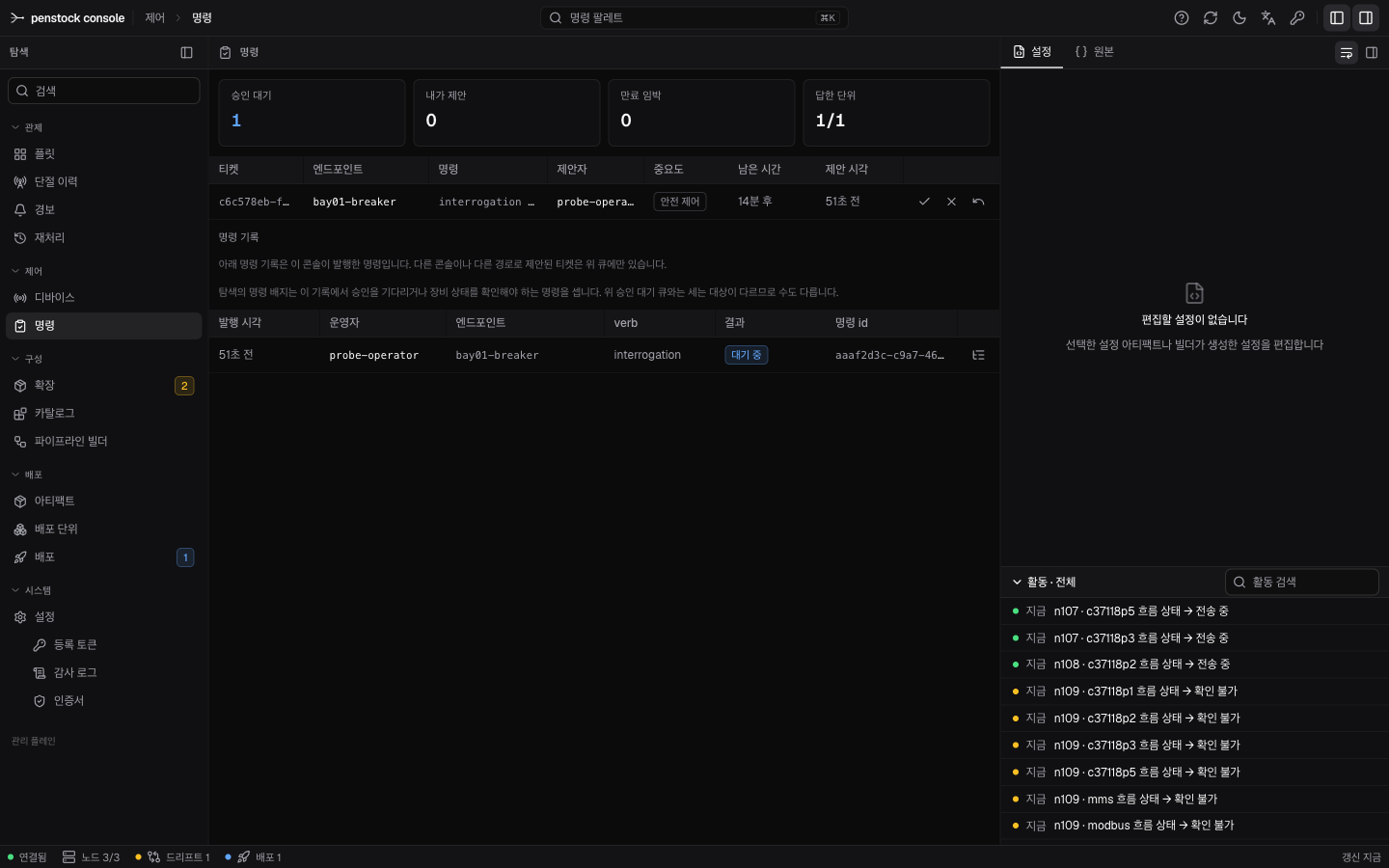Click 노드 3/3 in status bar

tap(92, 857)
